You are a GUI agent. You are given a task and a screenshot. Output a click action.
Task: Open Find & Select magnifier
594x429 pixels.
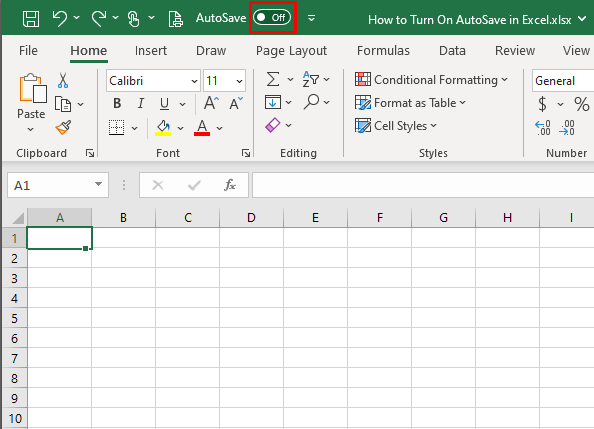(311, 102)
